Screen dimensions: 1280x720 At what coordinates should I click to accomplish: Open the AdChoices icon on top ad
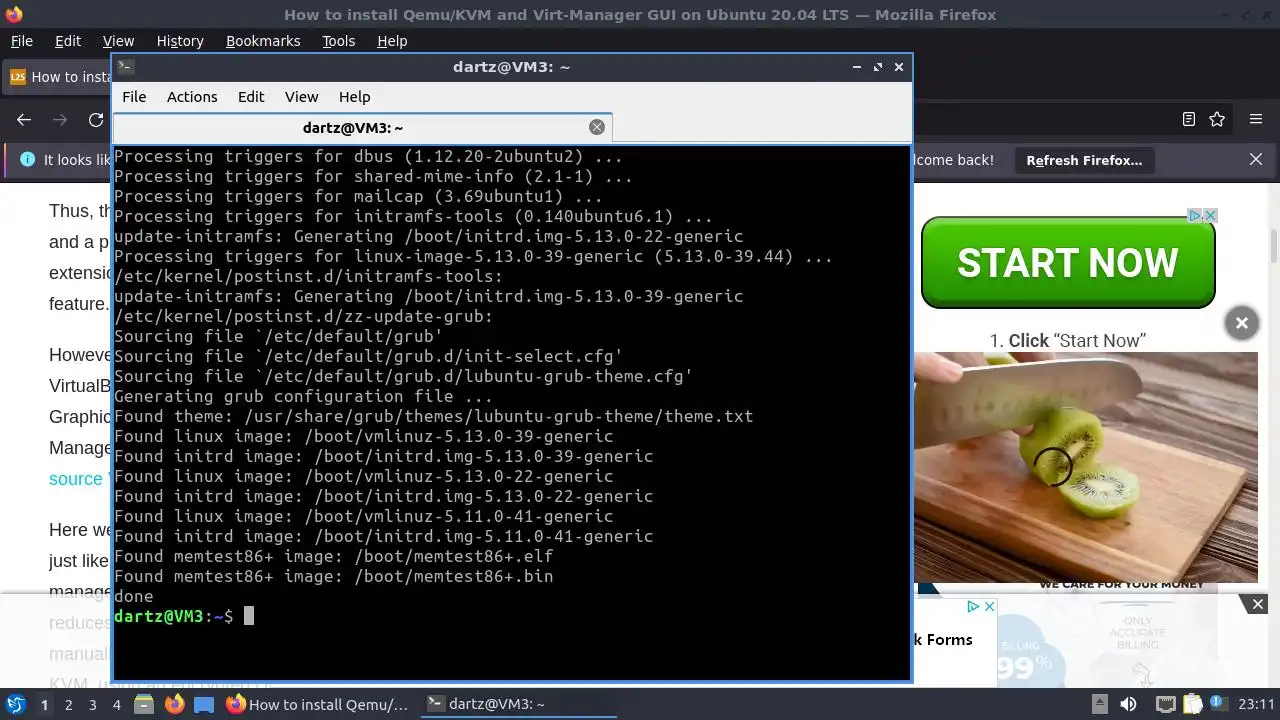click(1194, 215)
